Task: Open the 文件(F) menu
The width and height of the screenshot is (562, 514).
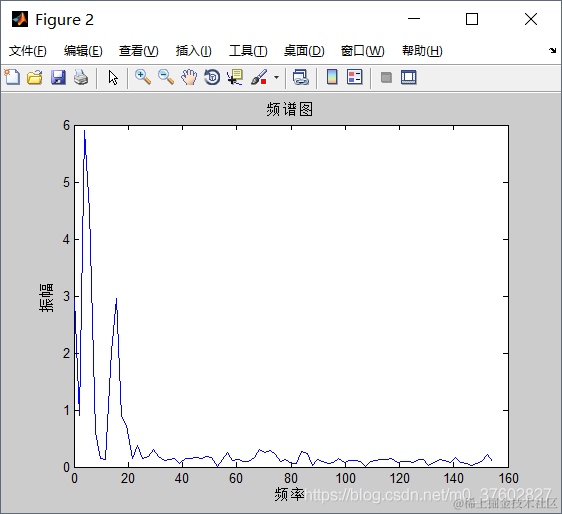Action: pyautogui.click(x=28, y=51)
